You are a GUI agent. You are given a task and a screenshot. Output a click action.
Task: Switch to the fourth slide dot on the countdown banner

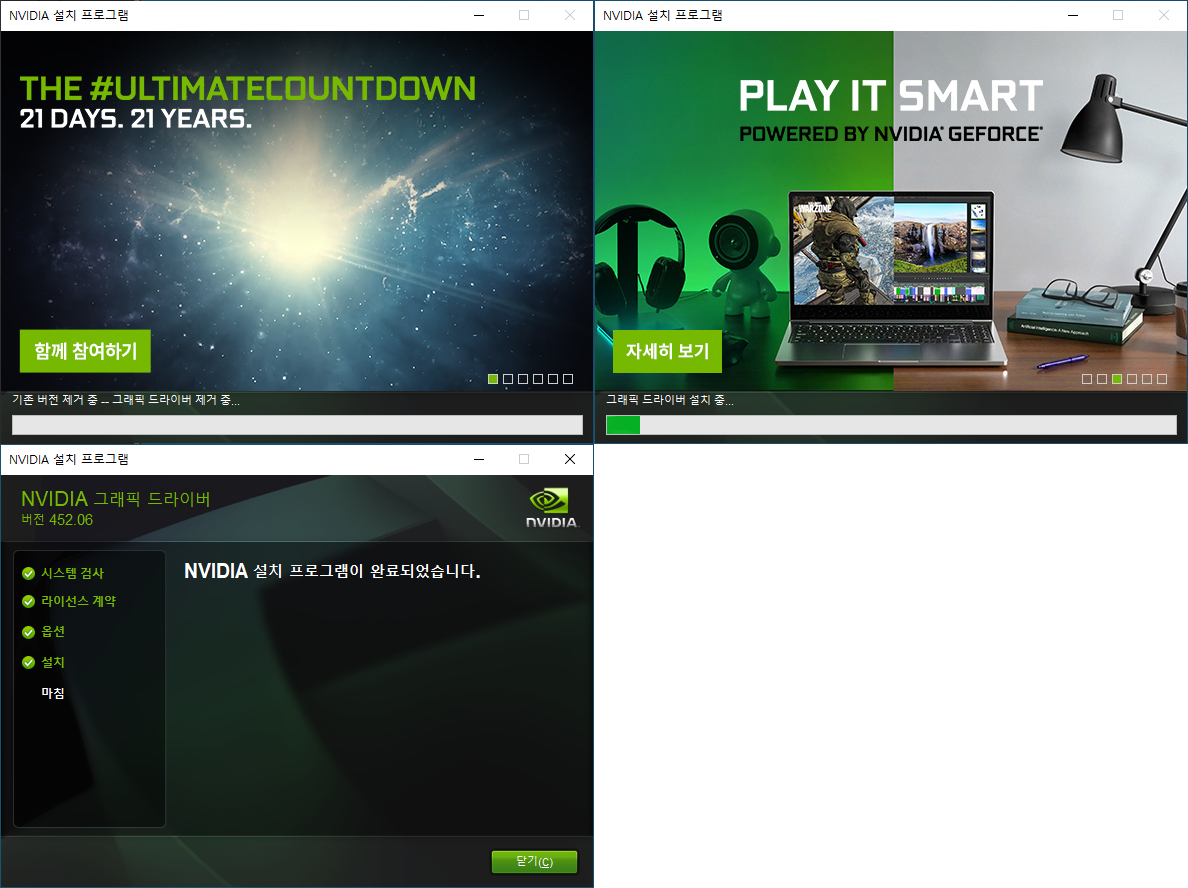(538, 379)
